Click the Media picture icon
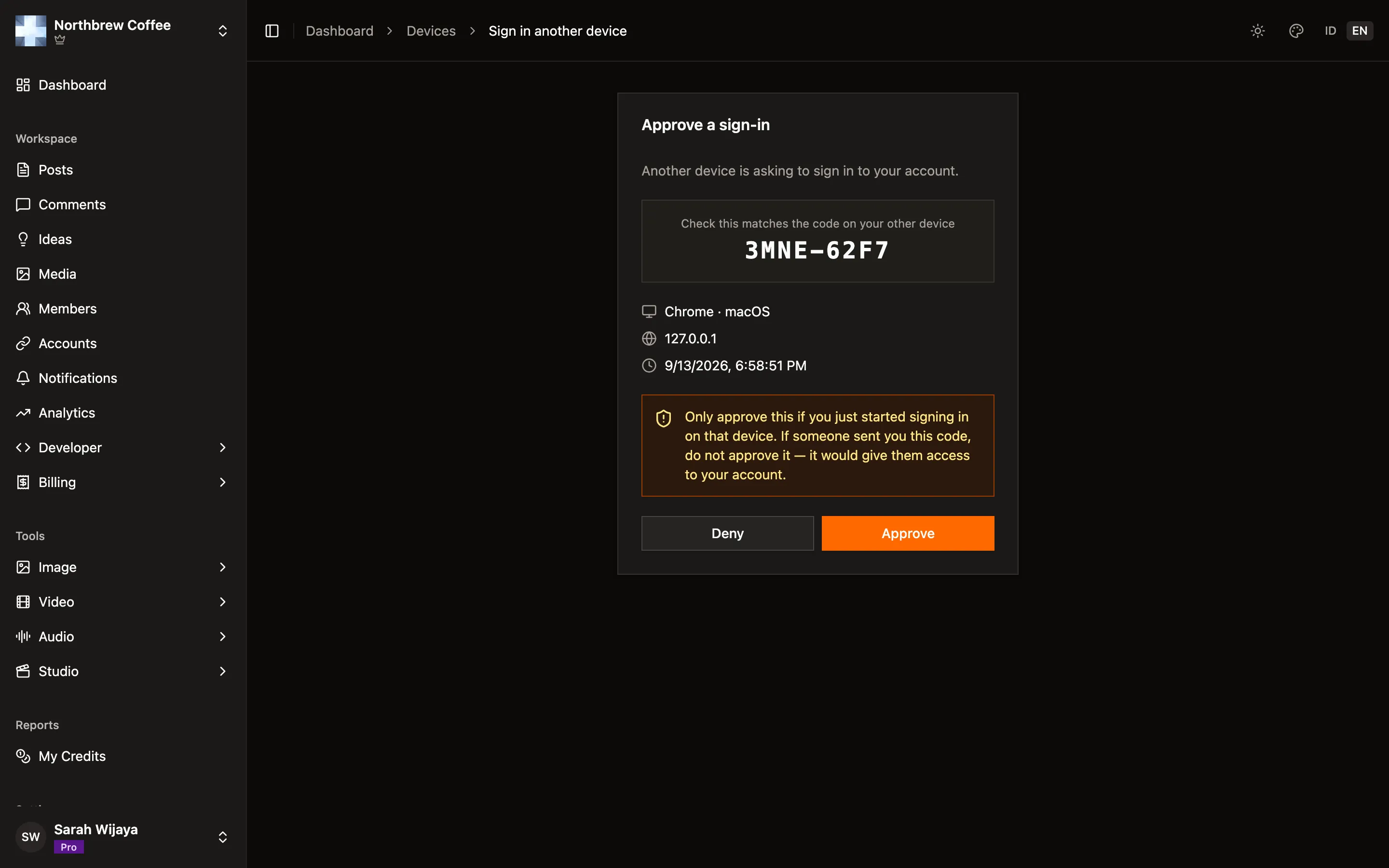 pyautogui.click(x=23, y=274)
